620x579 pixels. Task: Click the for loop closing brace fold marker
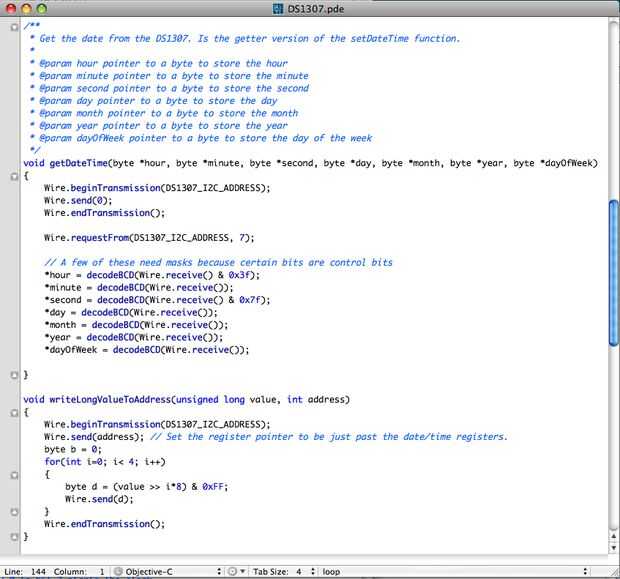click(x=14, y=512)
